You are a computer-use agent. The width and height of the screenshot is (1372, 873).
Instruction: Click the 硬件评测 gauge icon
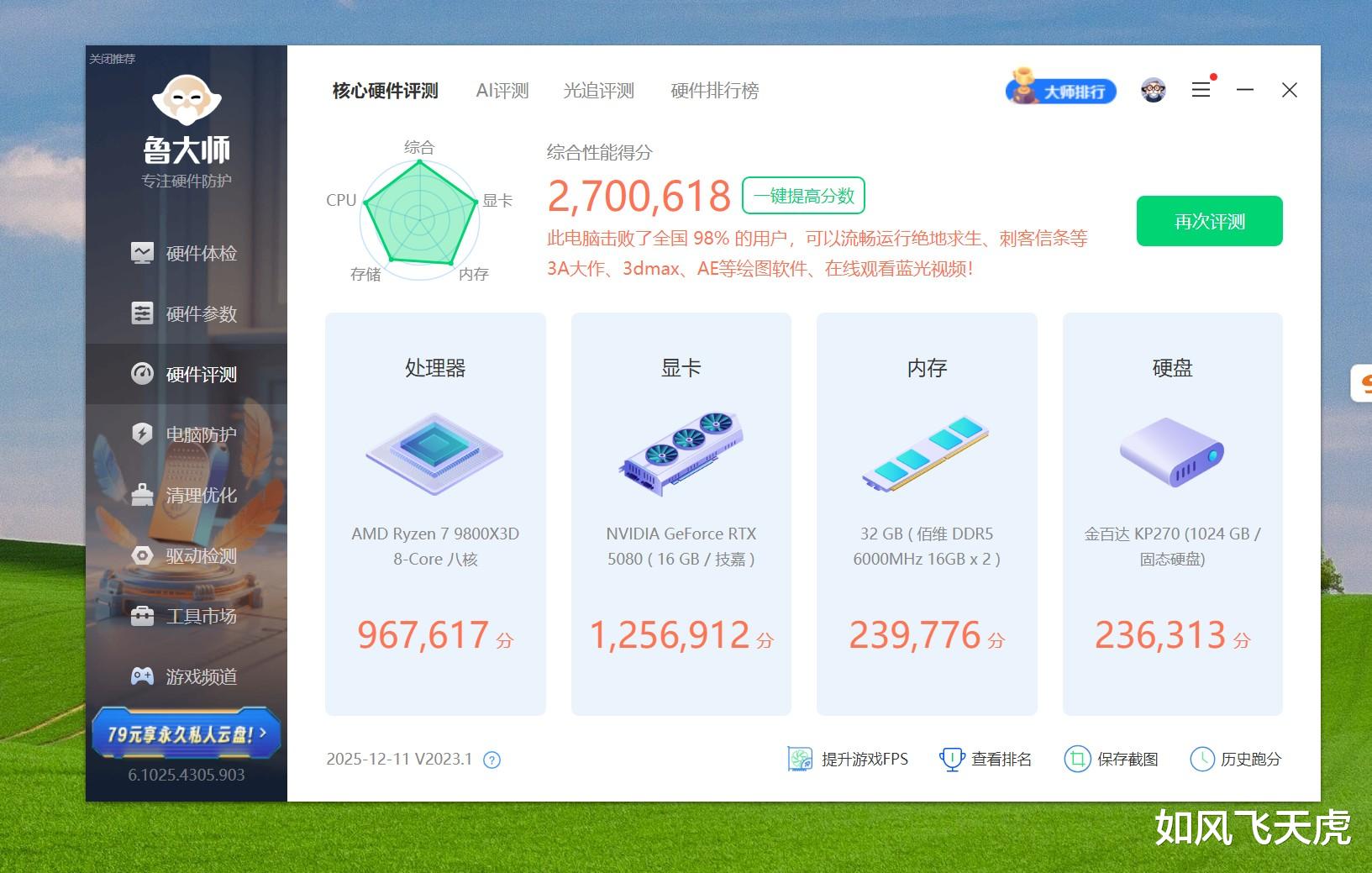click(142, 374)
